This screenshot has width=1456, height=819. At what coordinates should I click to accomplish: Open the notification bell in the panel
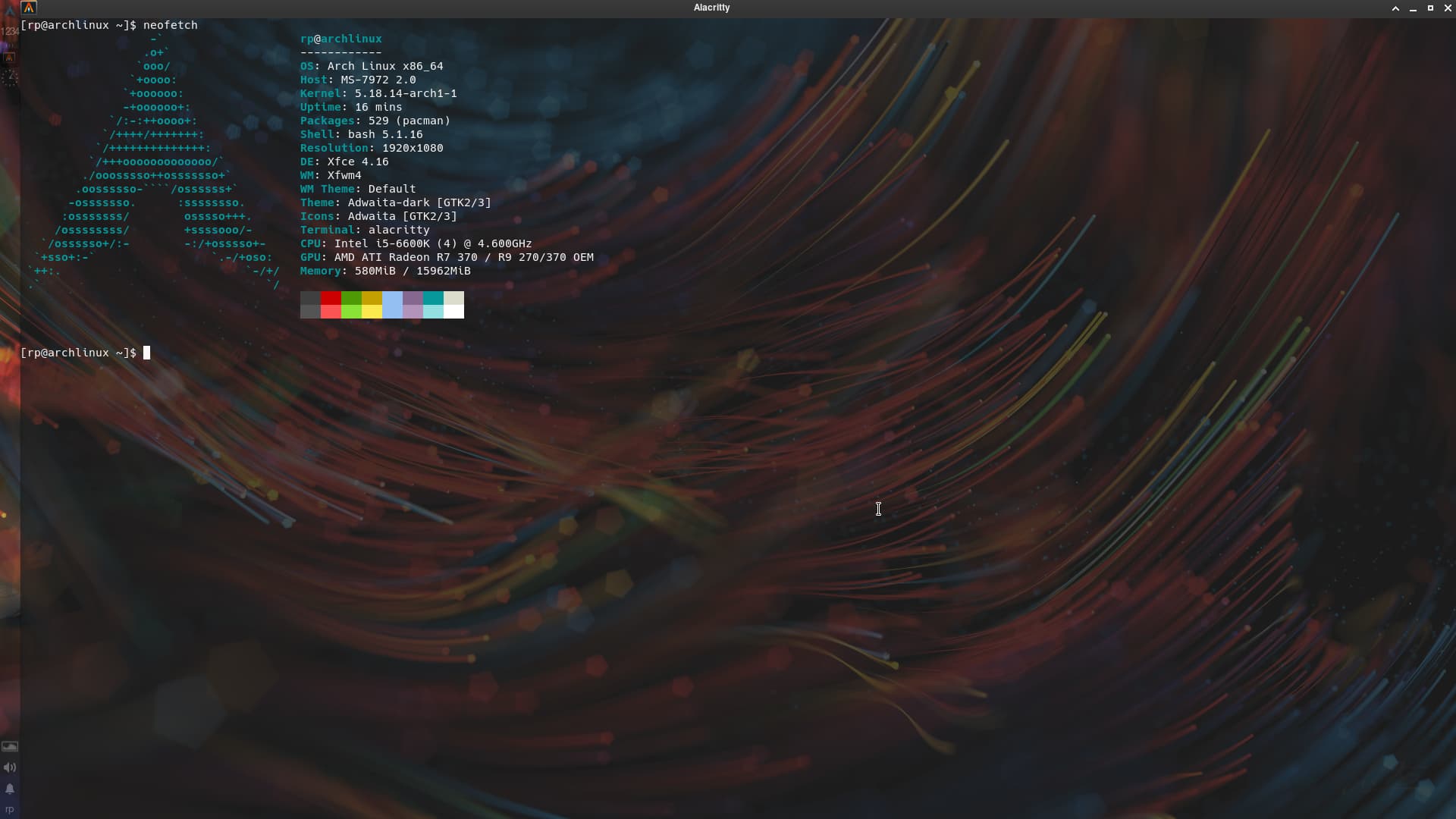[x=10, y=789]
